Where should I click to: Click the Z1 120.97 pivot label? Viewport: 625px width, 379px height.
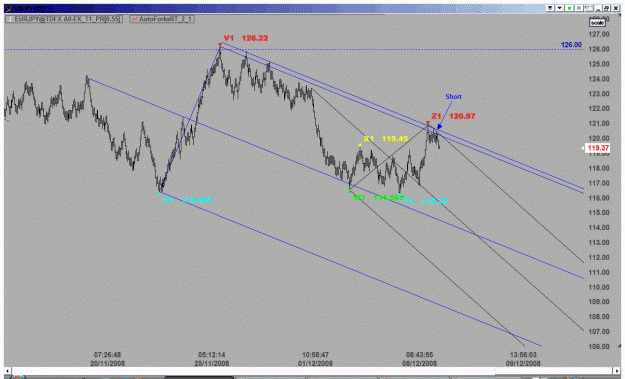[x=453, y=116]
